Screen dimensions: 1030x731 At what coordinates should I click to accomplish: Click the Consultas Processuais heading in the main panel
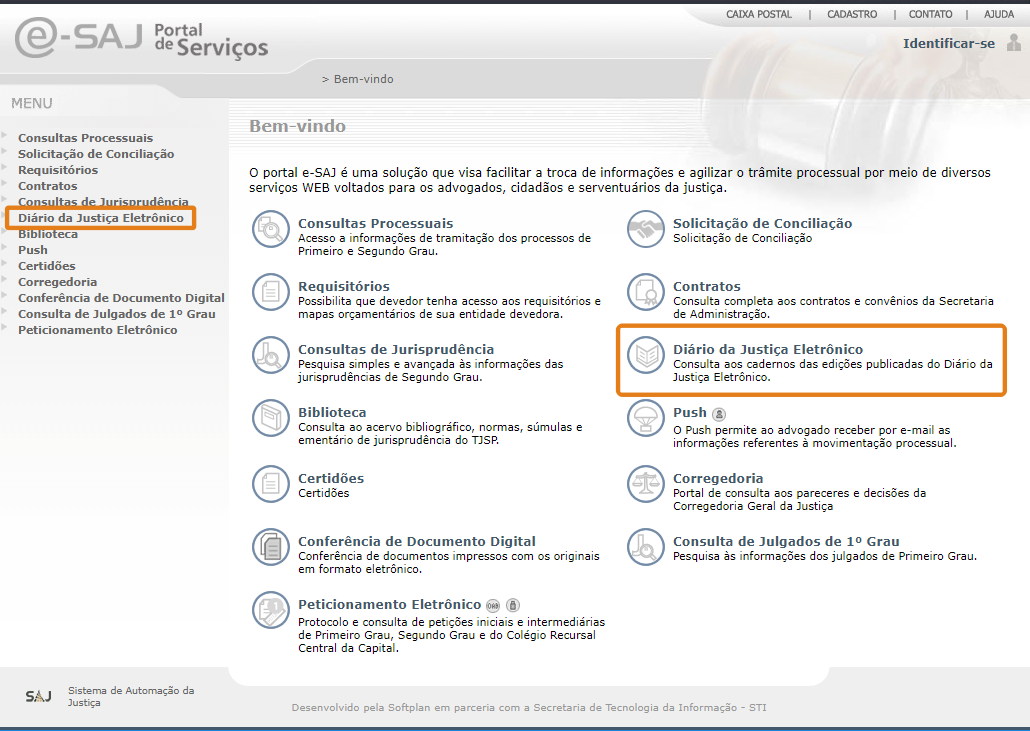point(376,223)
